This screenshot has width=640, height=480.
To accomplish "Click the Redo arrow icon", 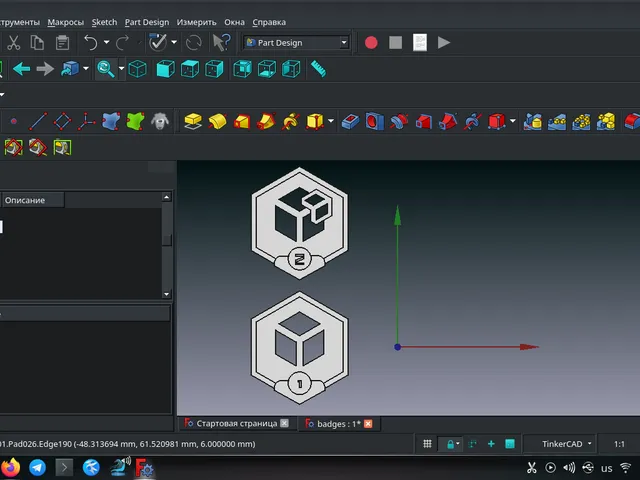I will [x=122, y=42].
